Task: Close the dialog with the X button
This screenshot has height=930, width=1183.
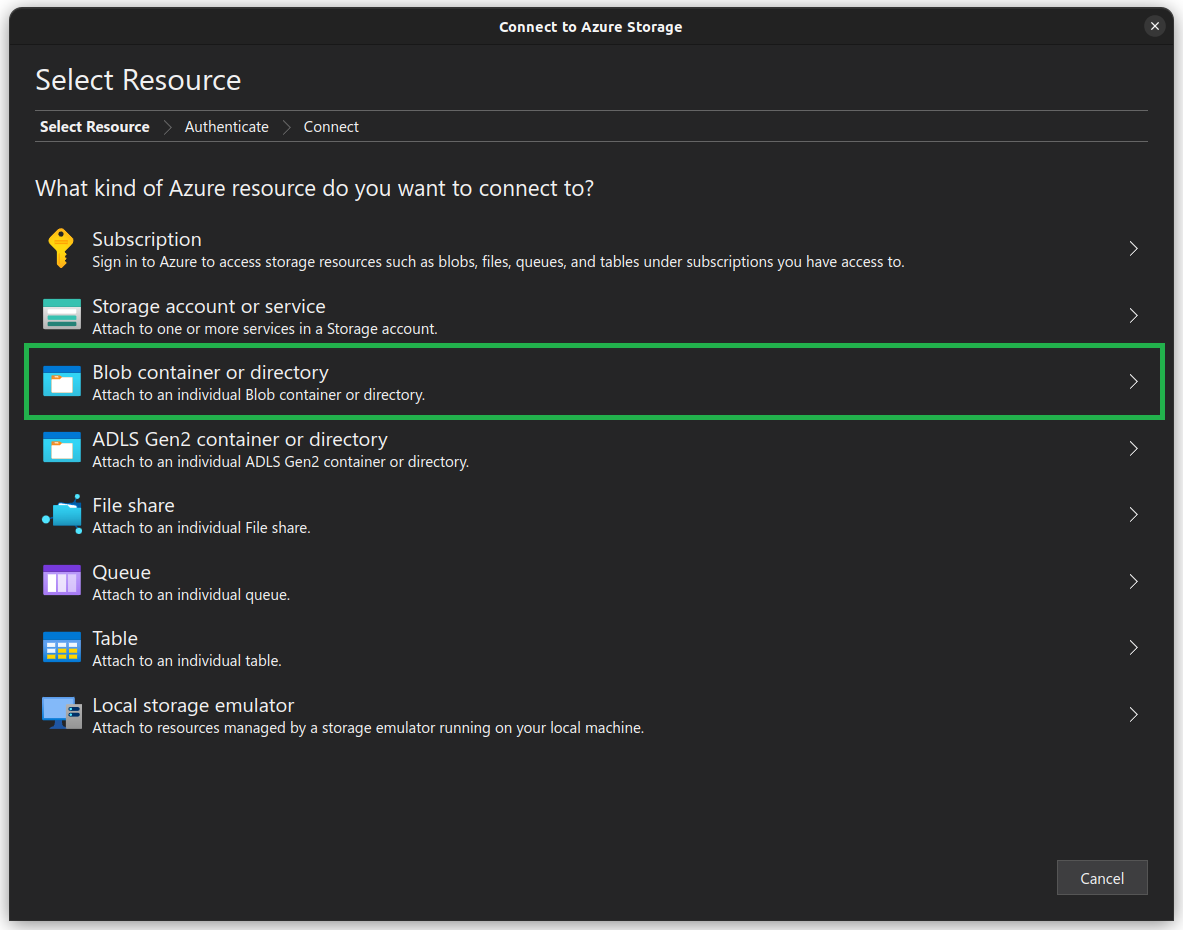Action: [1155, 26]
